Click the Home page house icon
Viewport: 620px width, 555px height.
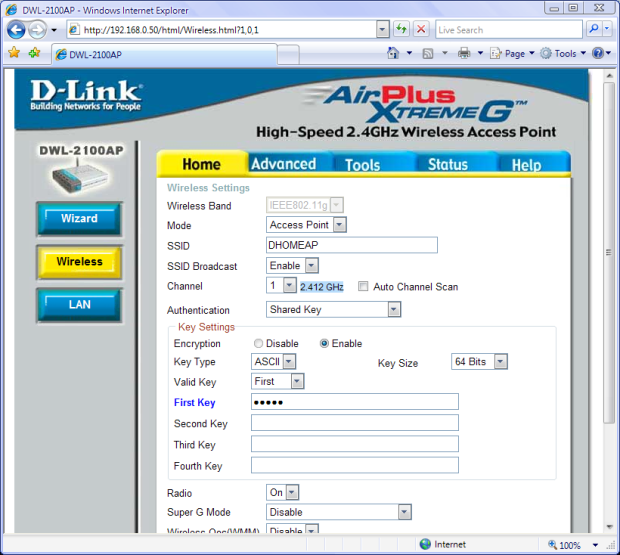coord(393,53)
